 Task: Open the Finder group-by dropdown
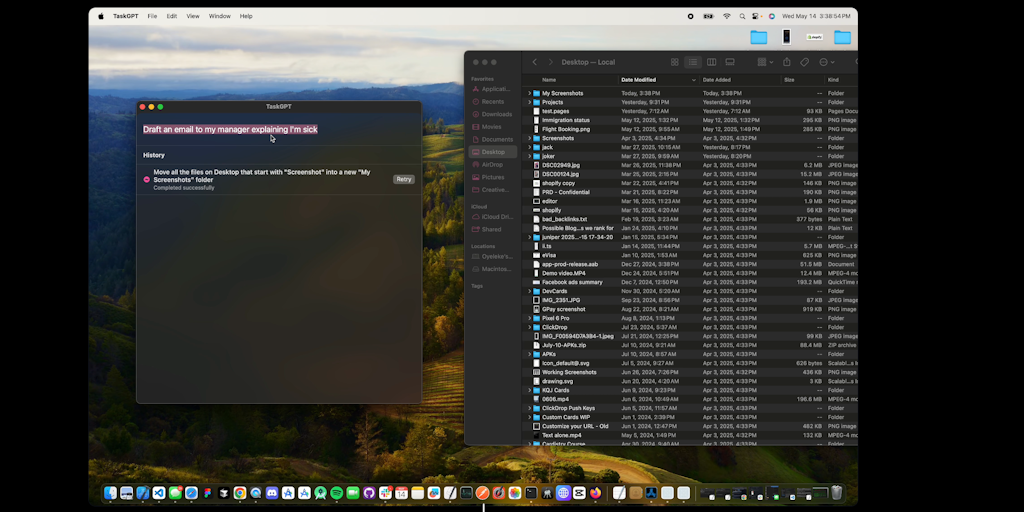765,62
